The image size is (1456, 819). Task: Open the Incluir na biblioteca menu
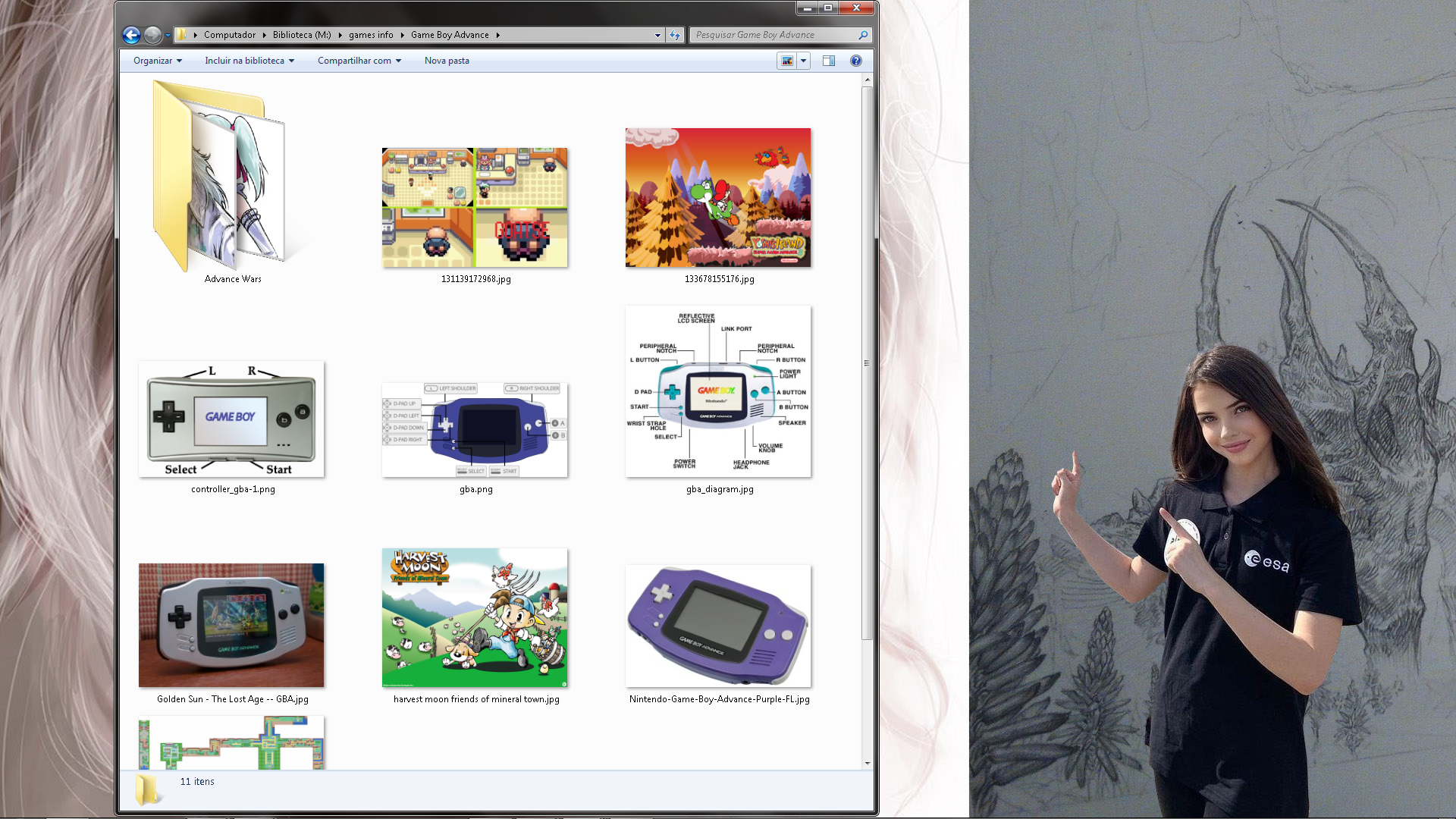[x=249, y=61]
